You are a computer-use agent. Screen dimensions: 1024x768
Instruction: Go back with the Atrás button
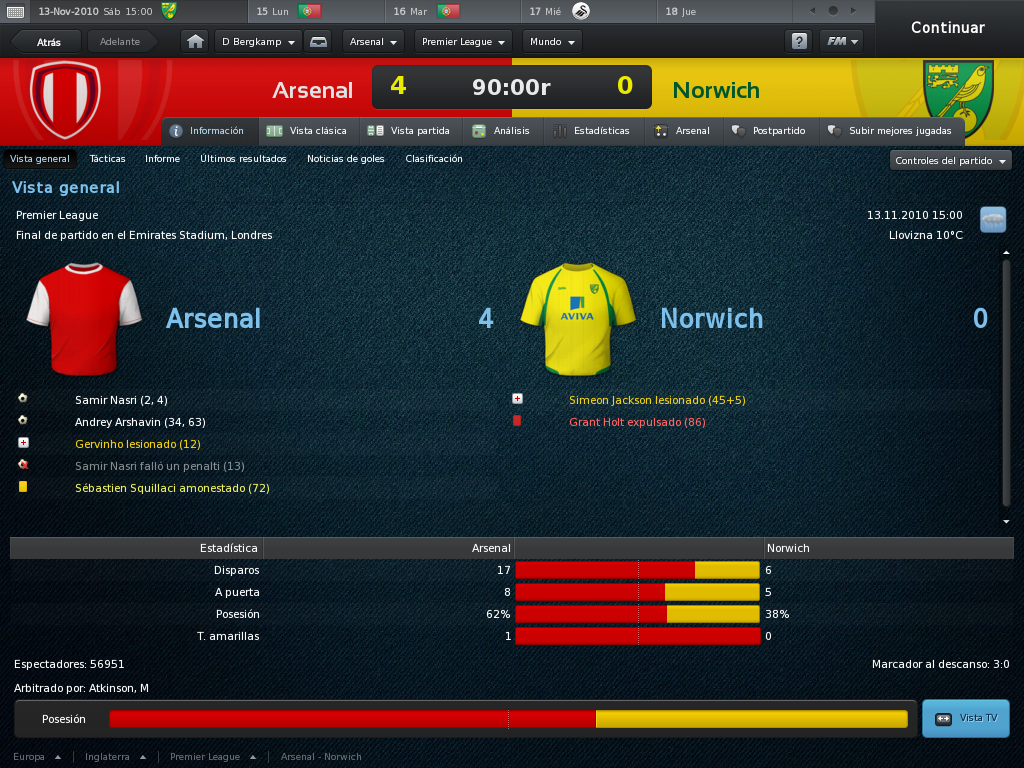coord(47,42)
